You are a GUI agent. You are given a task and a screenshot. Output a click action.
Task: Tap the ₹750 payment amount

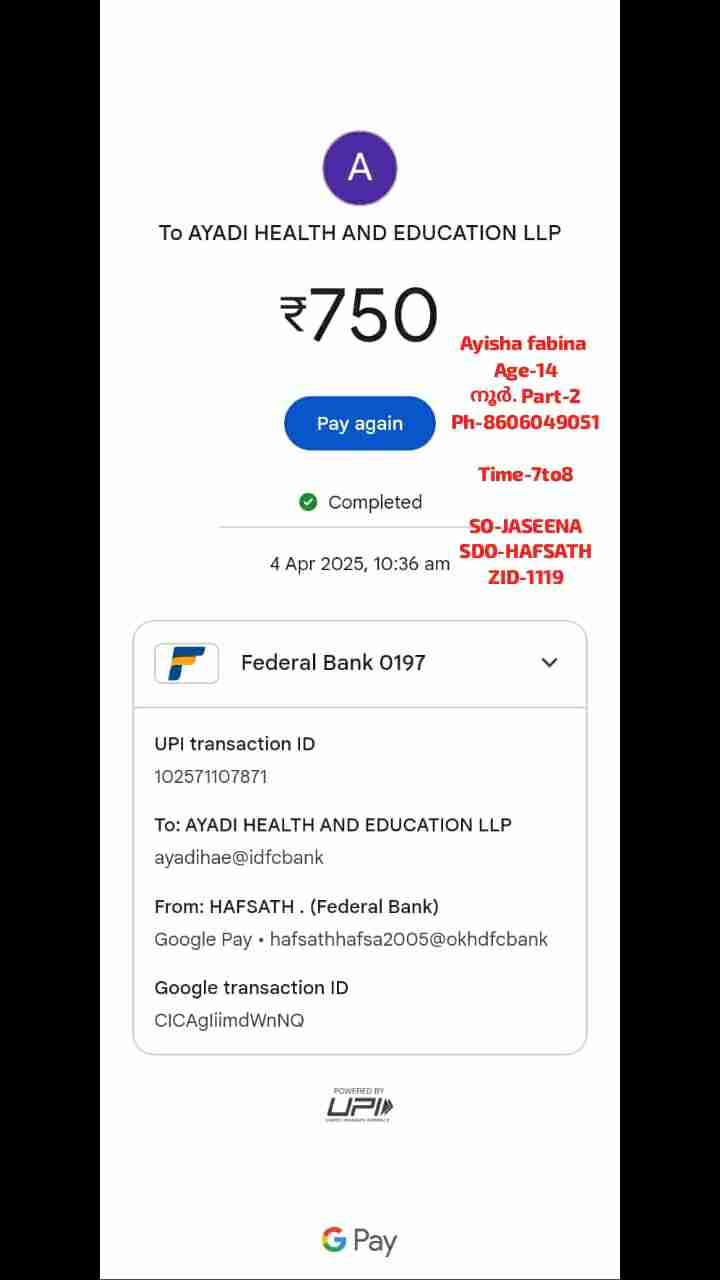(x=359, y=315)
